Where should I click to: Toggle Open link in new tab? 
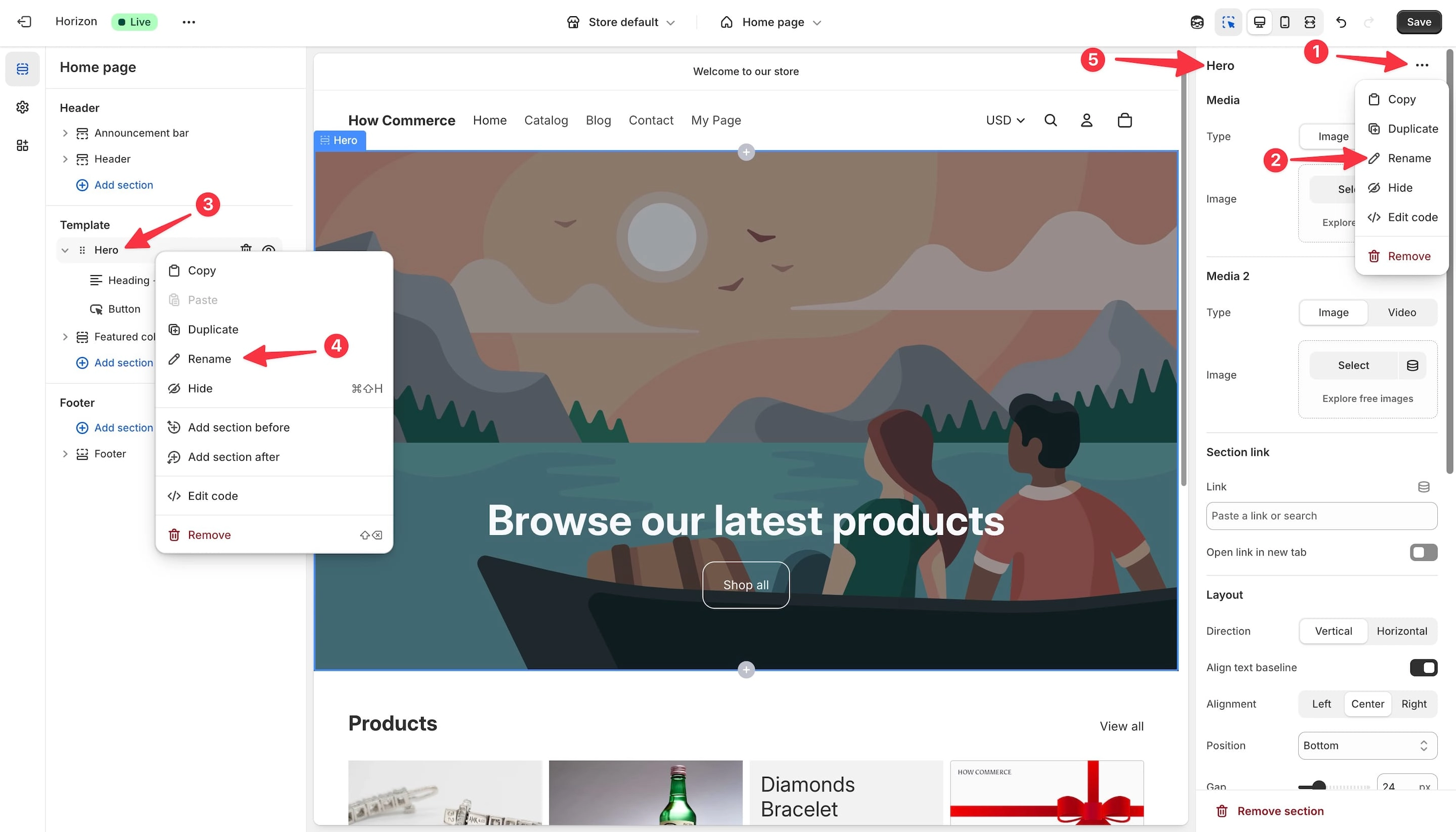coord(1423,552)
